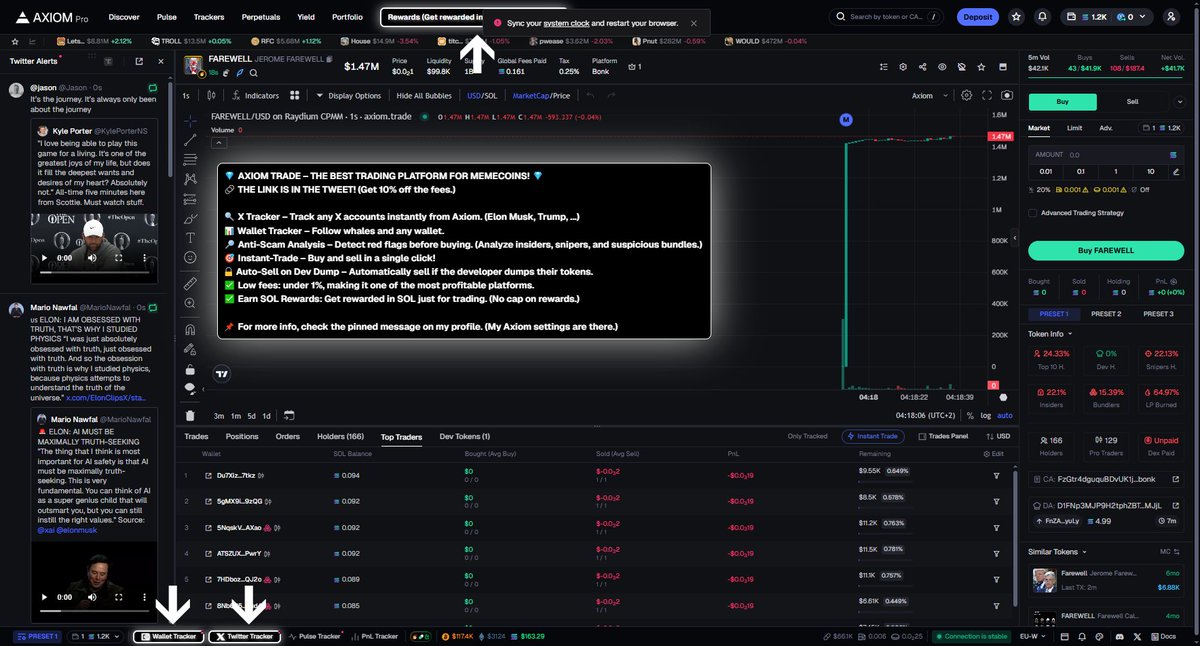Select the trend line drawing tool

coord(190,141)
